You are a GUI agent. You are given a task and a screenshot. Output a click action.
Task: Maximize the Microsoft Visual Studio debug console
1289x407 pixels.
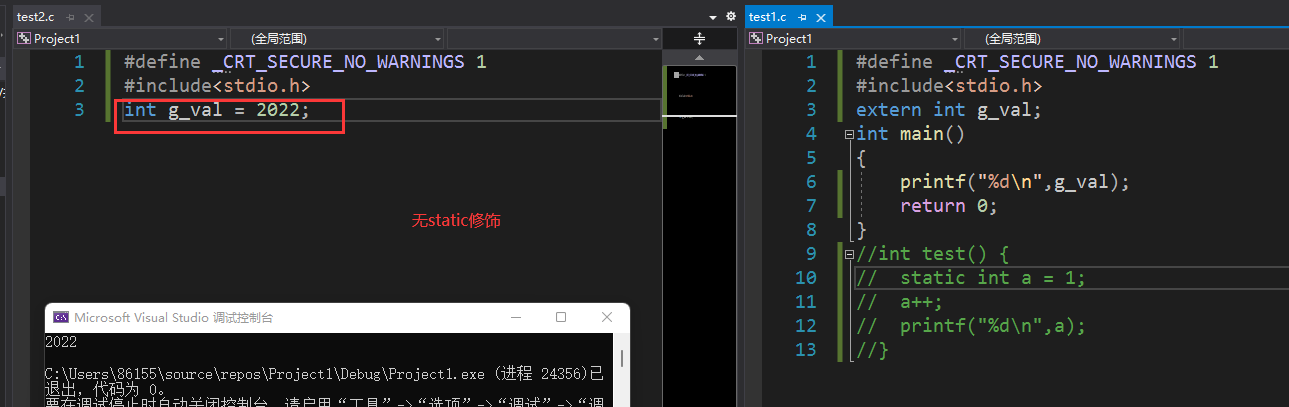[x=561, y=317]
